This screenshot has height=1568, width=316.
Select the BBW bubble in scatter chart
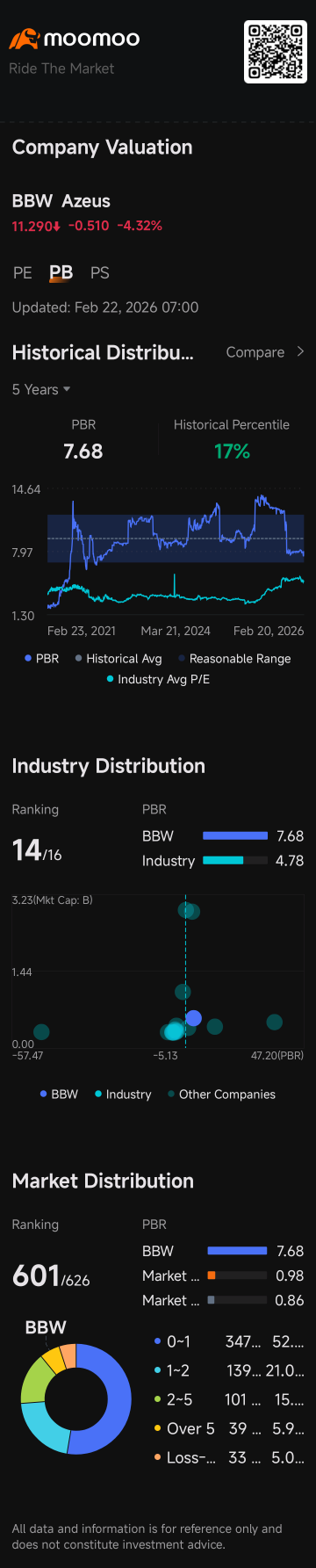point(193,1018)
